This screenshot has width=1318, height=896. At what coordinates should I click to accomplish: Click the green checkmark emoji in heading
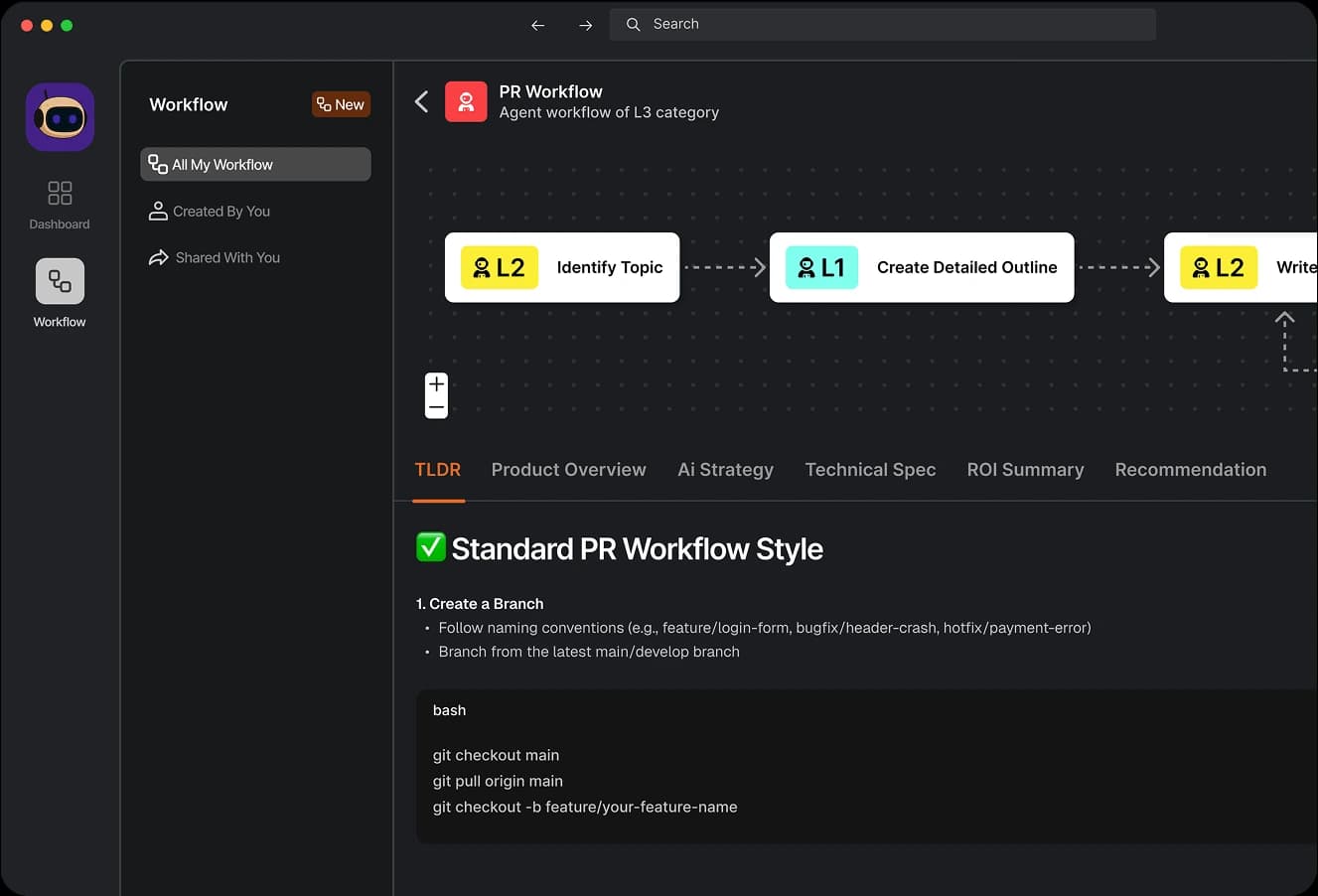point(431,547)
